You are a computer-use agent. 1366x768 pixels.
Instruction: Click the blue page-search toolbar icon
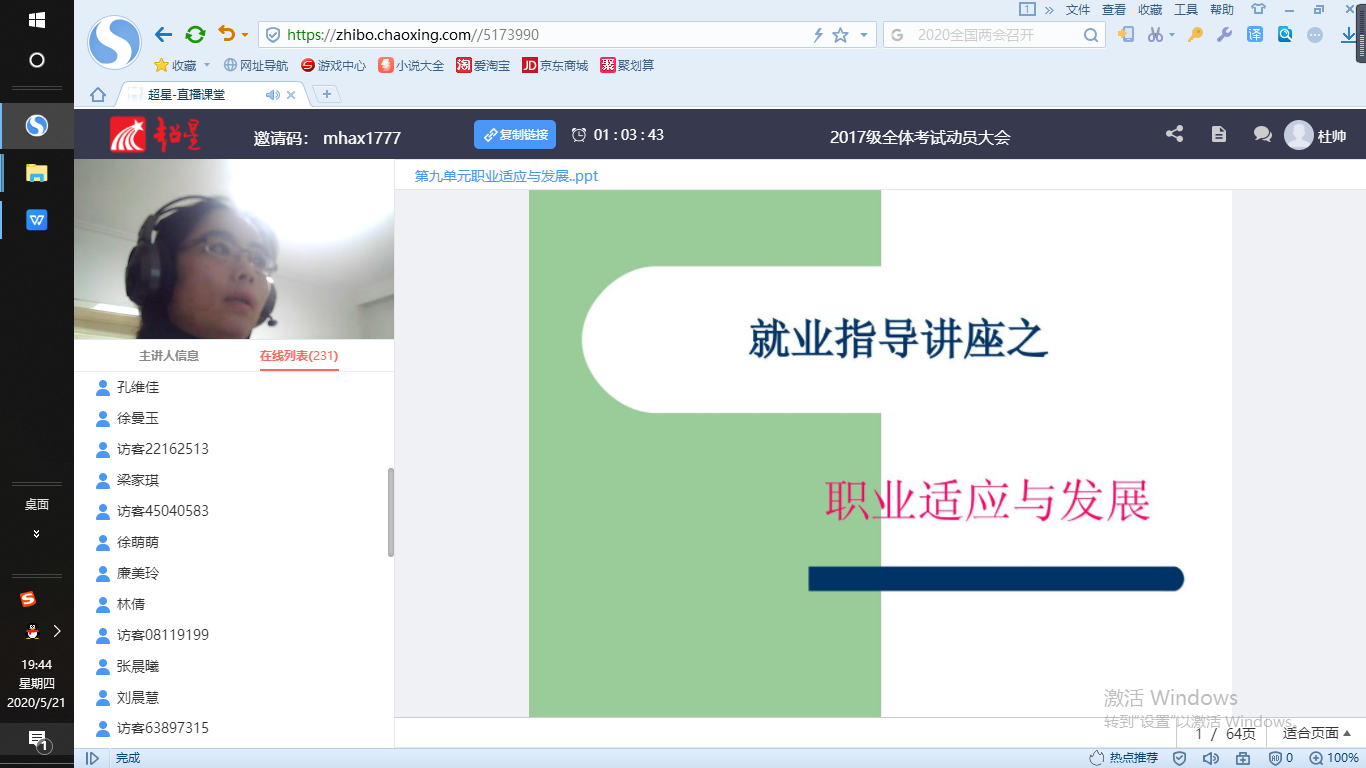(1285, 35)
